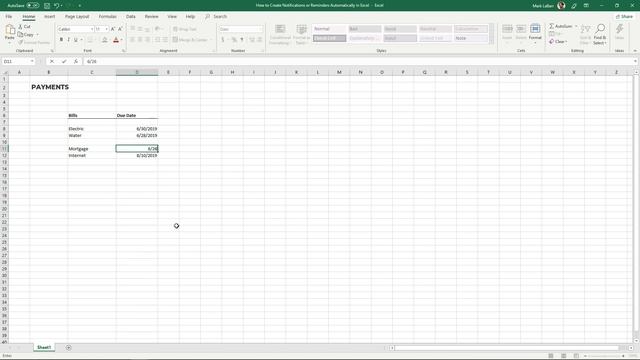Switch to the Page Layout tab
The image size is (640, 360).
pyautogui.click(x=77, y=16)
